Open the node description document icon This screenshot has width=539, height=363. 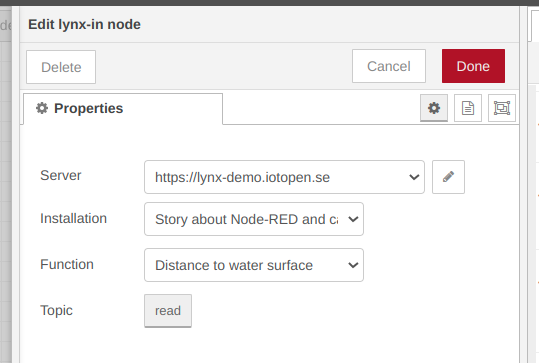468,108
